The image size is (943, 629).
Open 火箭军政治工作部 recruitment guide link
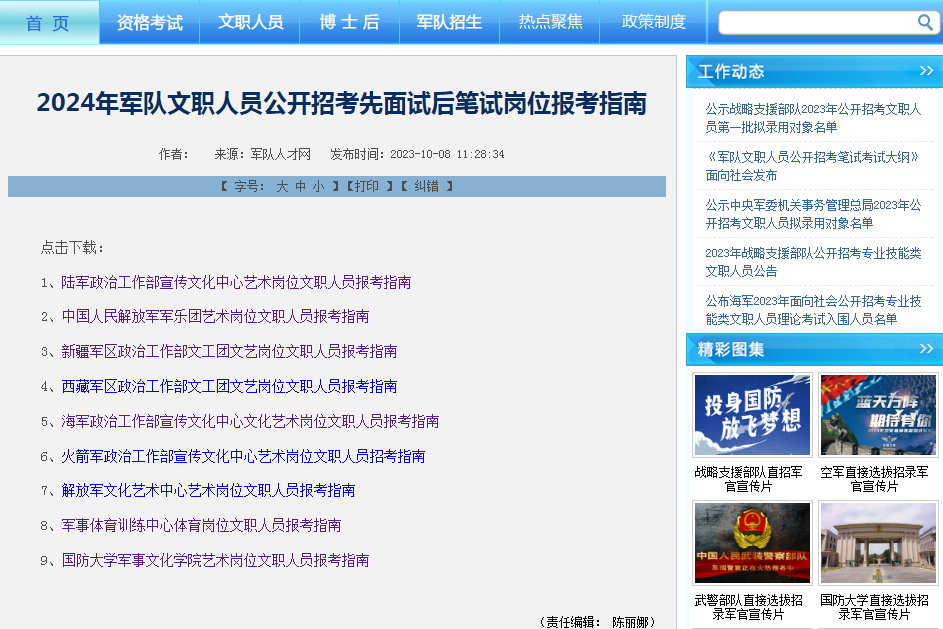pos(243,456)
